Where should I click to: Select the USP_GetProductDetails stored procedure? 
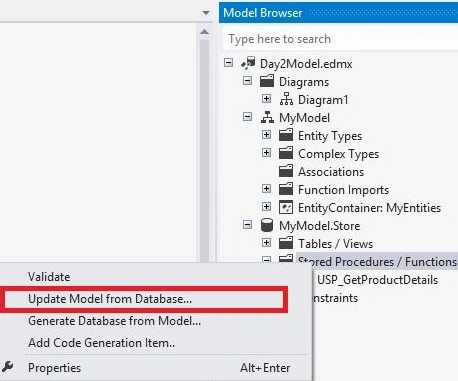(x=377, y=280)
